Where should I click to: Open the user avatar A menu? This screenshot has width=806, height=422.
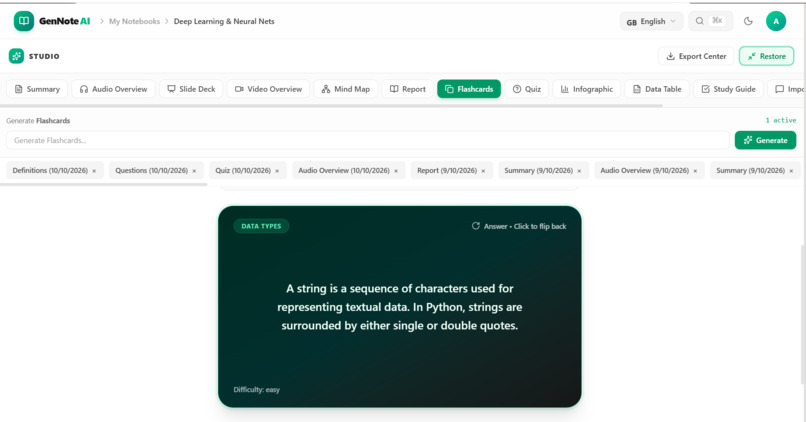pos(776,21)
